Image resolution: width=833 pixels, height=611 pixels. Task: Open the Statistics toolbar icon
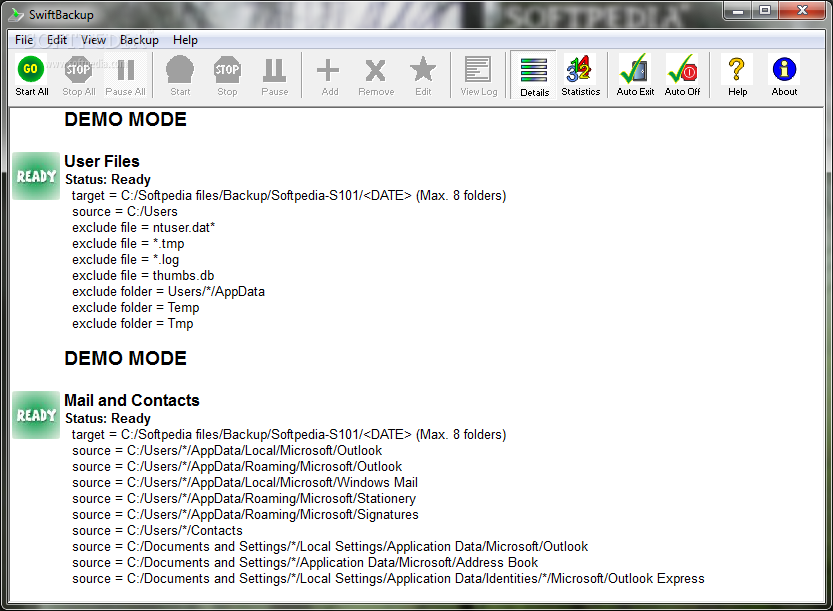(x=580, y=69)
